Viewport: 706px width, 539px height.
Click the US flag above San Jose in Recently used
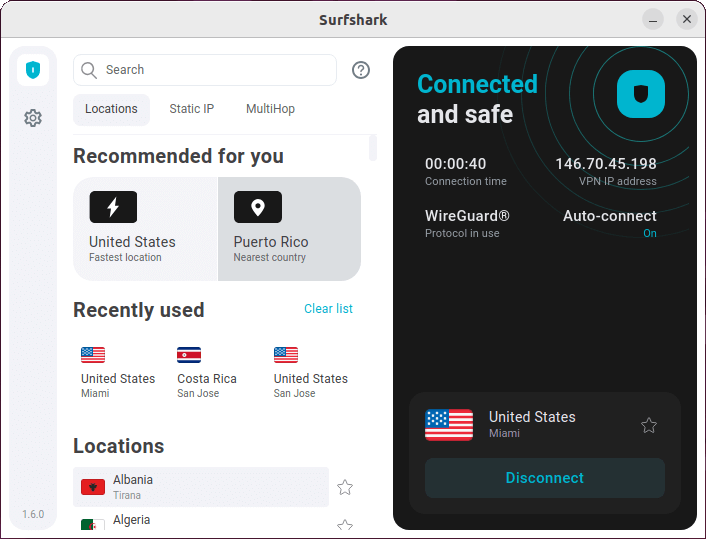coord(286,355)
